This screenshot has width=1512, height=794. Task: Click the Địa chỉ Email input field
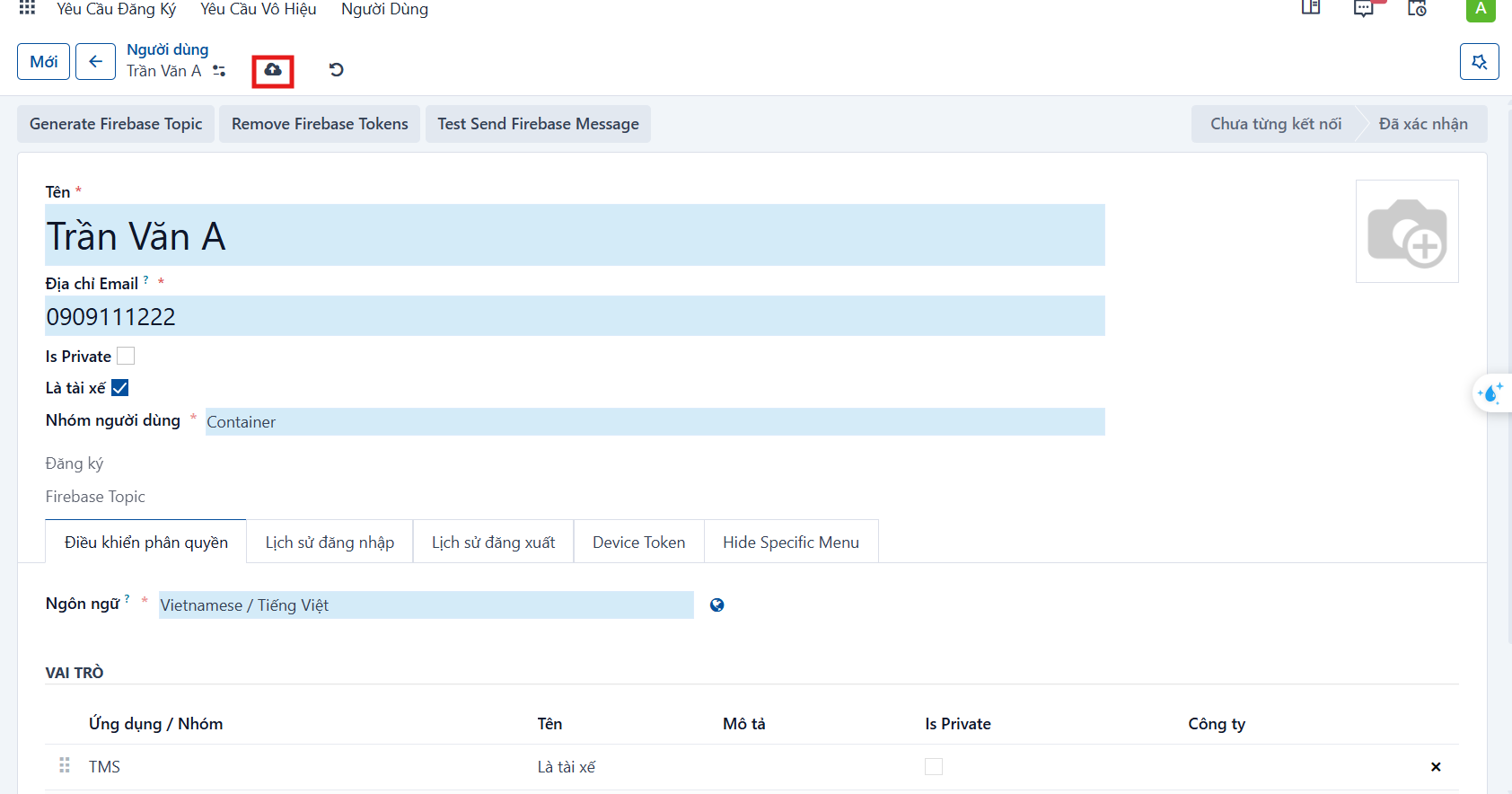575,316
